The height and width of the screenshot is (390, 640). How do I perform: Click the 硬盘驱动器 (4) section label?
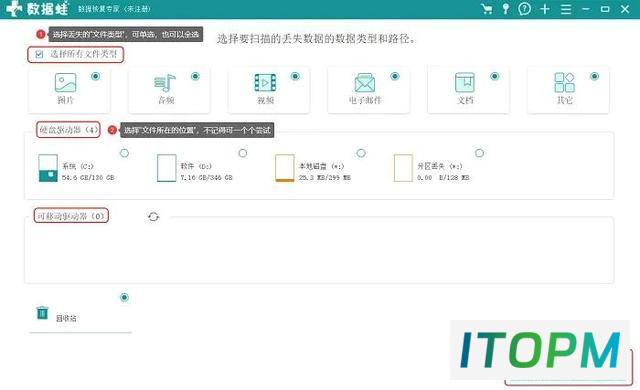point(69,130)
